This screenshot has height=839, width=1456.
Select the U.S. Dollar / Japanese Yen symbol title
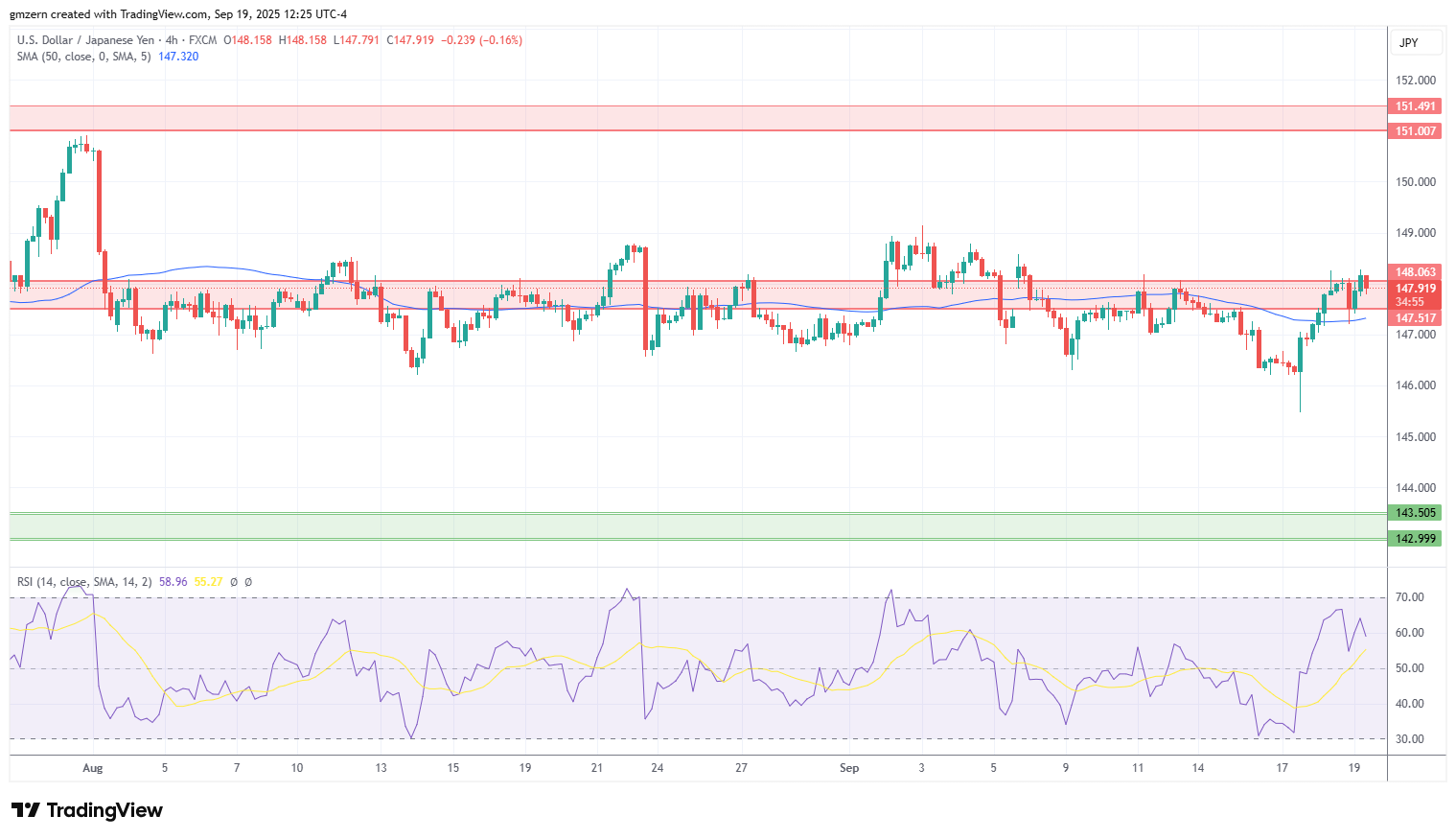pyautogui.click(x=85, y=40)
